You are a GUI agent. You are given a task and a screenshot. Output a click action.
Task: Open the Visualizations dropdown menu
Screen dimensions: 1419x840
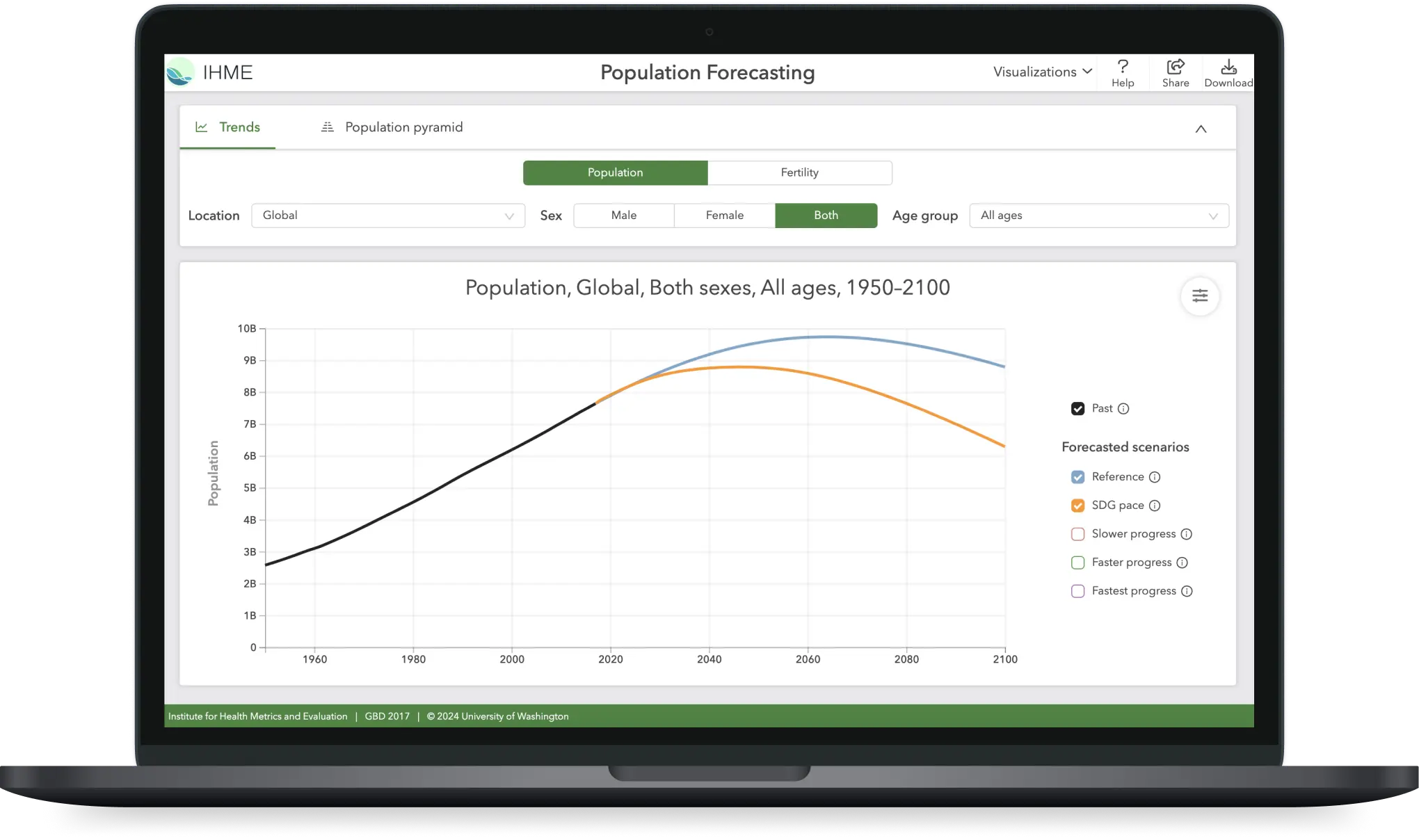tap(1043, 72)
